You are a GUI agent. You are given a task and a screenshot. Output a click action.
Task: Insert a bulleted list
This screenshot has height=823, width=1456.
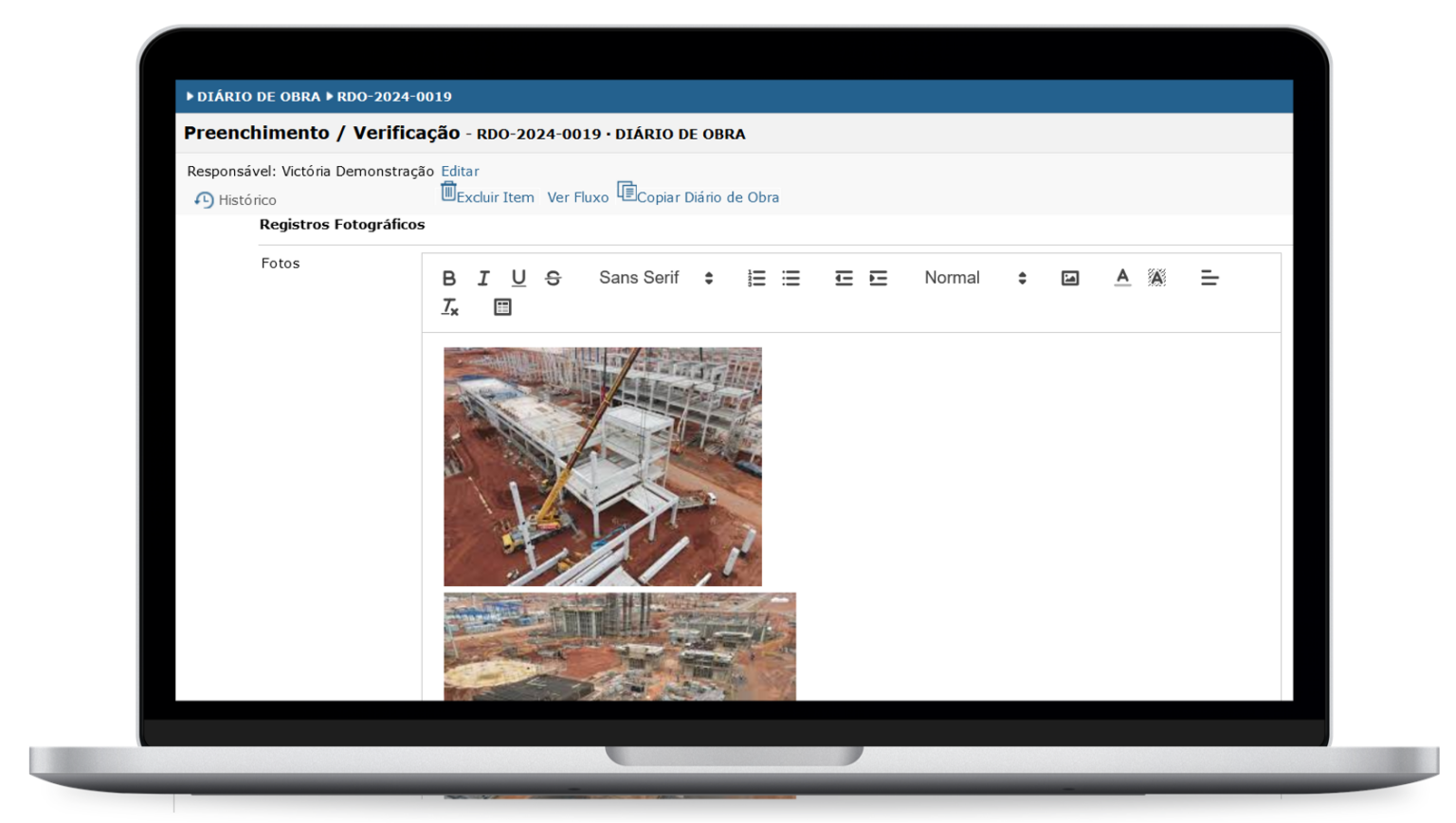(x=792, y=278)
